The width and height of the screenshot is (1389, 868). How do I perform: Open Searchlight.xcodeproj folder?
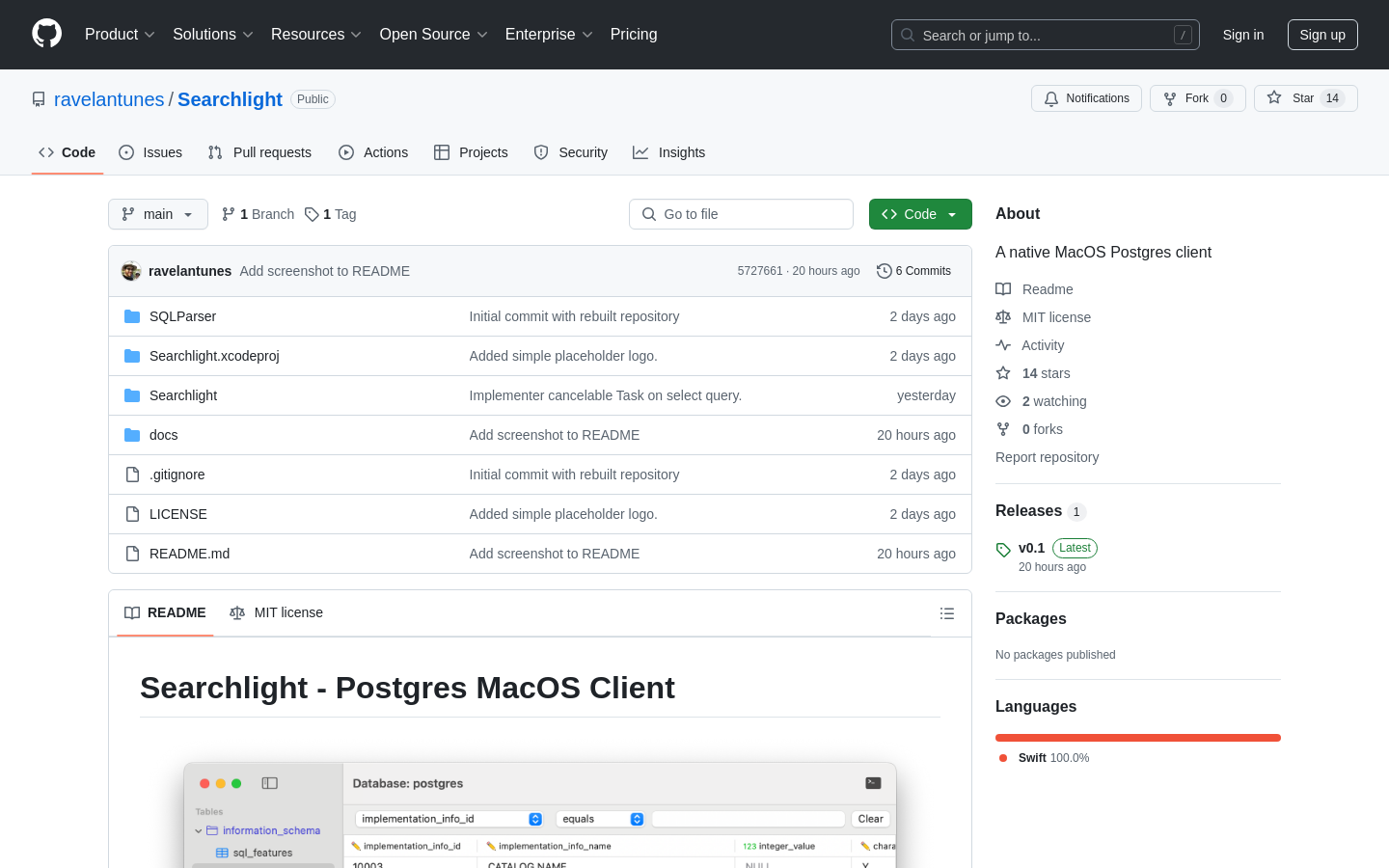tap(214, 356)
